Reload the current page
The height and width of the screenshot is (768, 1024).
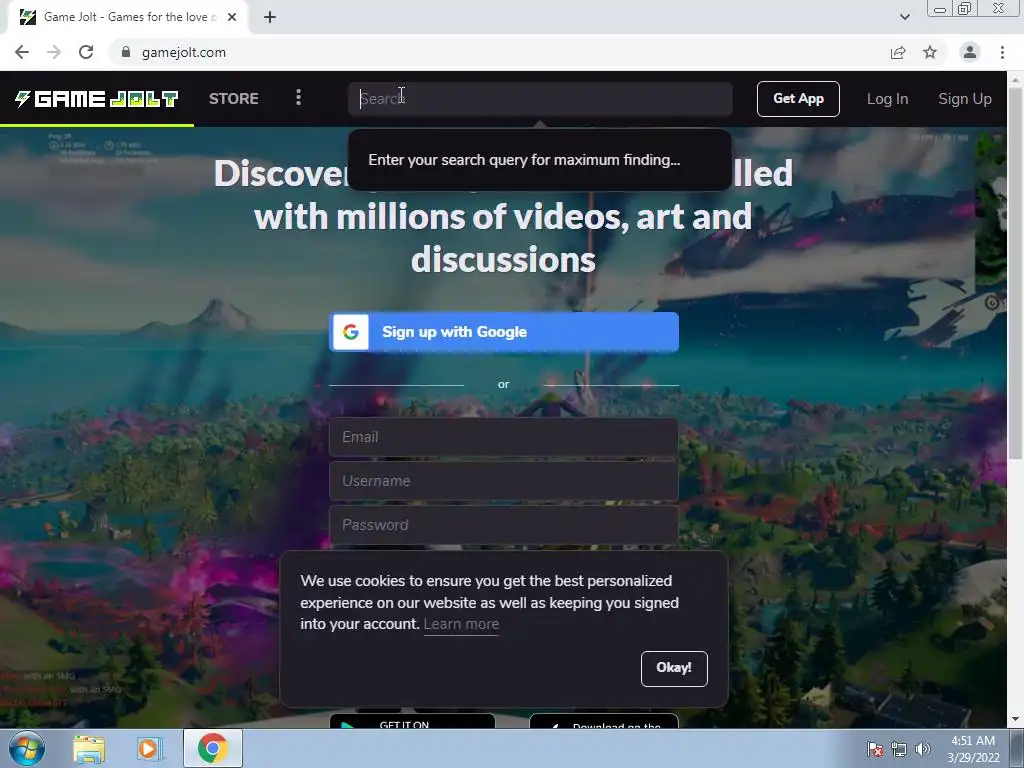point(86,52)
